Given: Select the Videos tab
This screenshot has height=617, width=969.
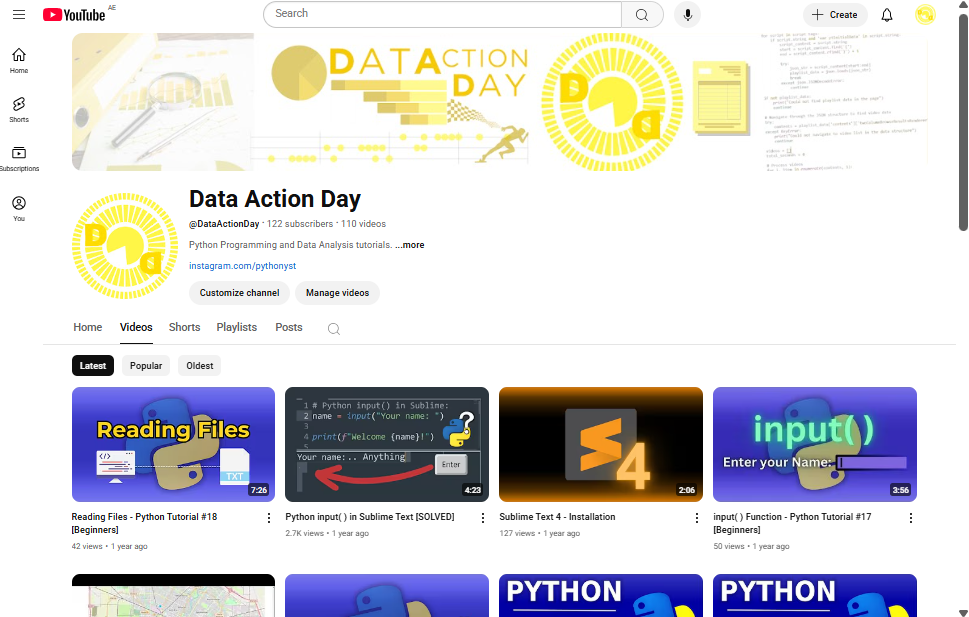Looking at the screenshot, I should click(136, 327).
